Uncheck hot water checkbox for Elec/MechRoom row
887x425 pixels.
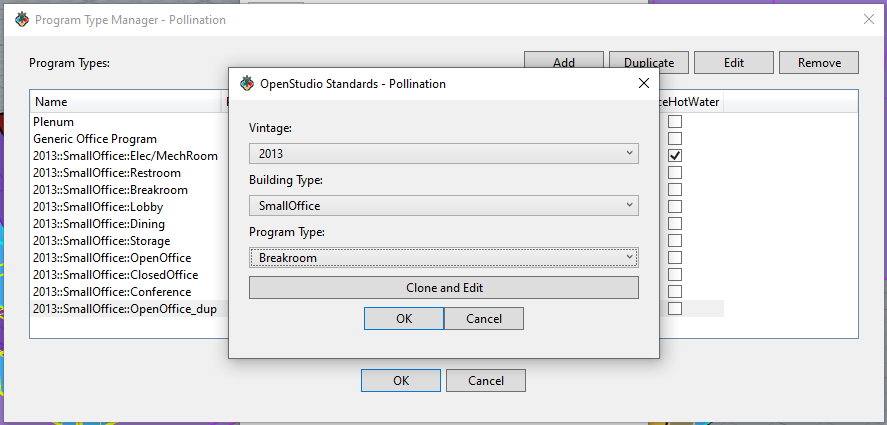pos(675,156)
